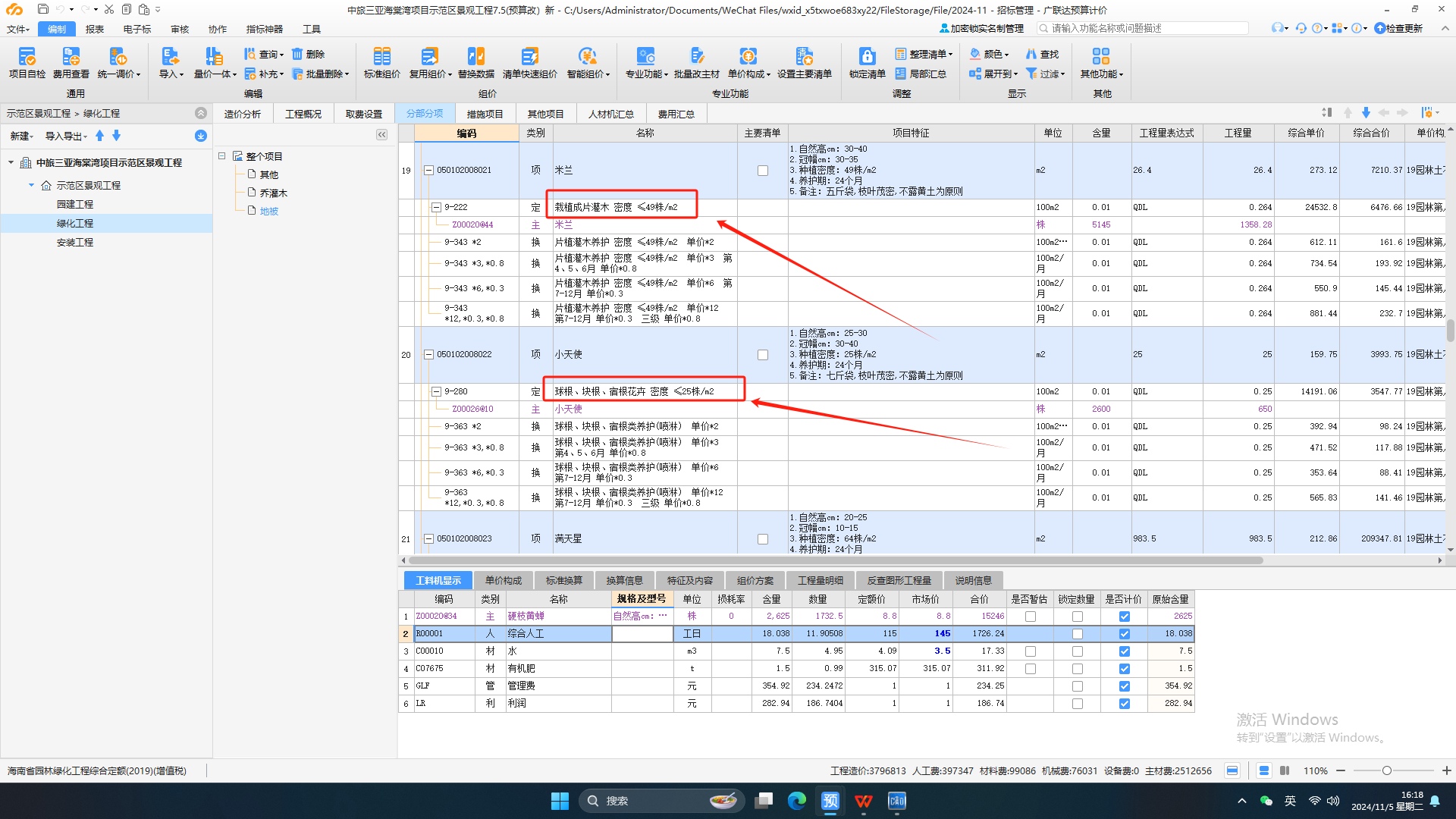Collapse 整个项目 tree node
Viewport: 1456px width, 819px height.
point(222,156)
